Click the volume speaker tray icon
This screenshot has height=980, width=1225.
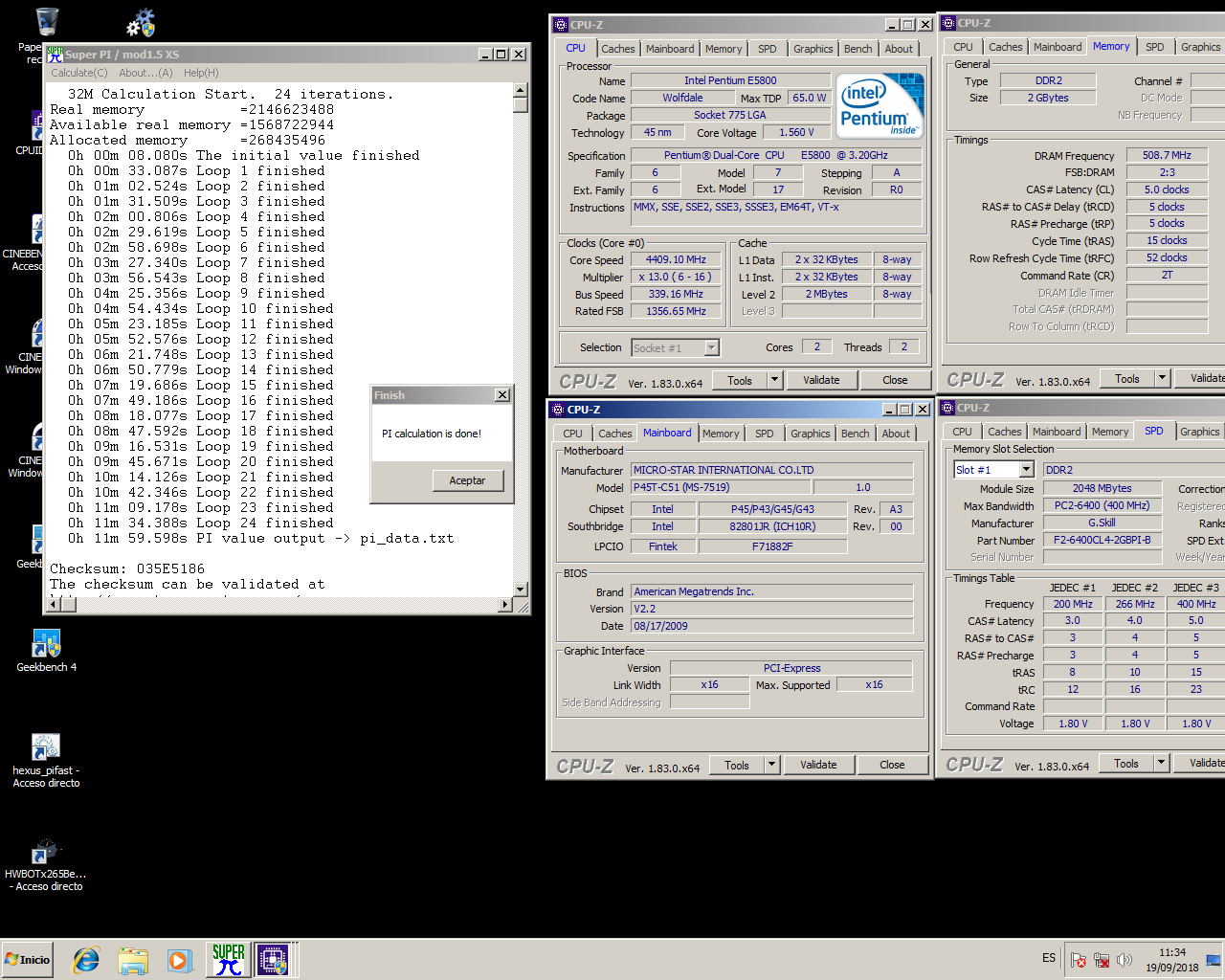tap(1125, 960)
